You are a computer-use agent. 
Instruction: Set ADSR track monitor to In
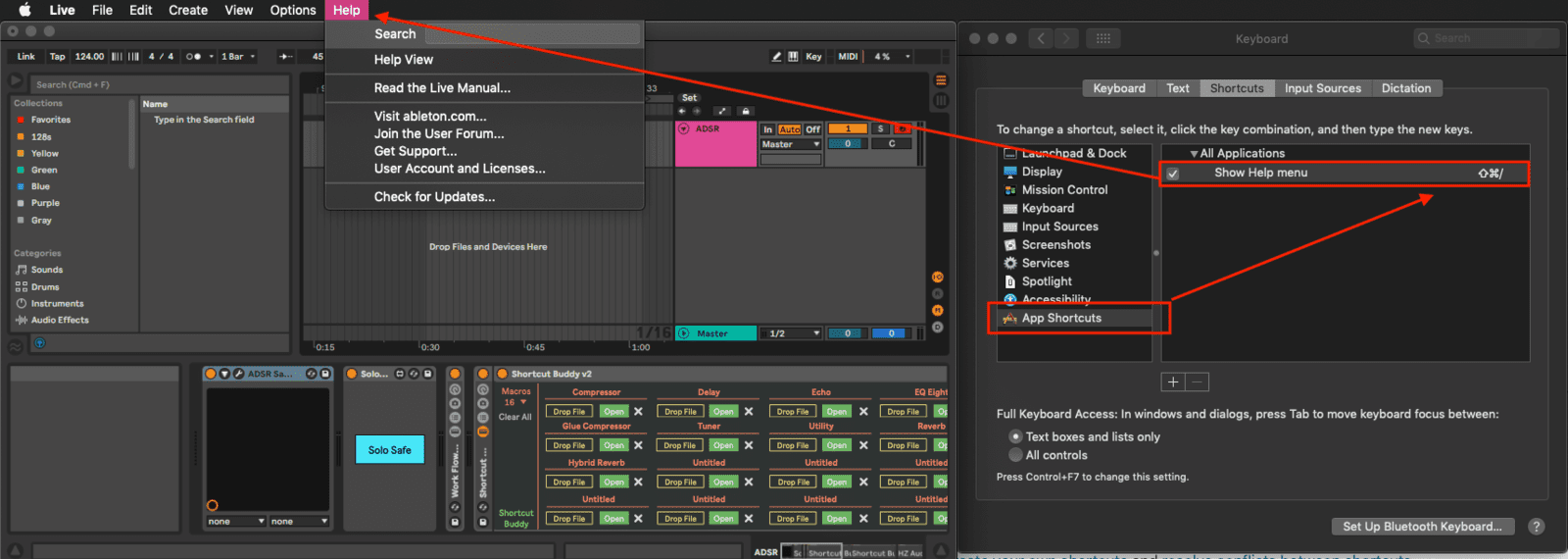tap(768, 129)
